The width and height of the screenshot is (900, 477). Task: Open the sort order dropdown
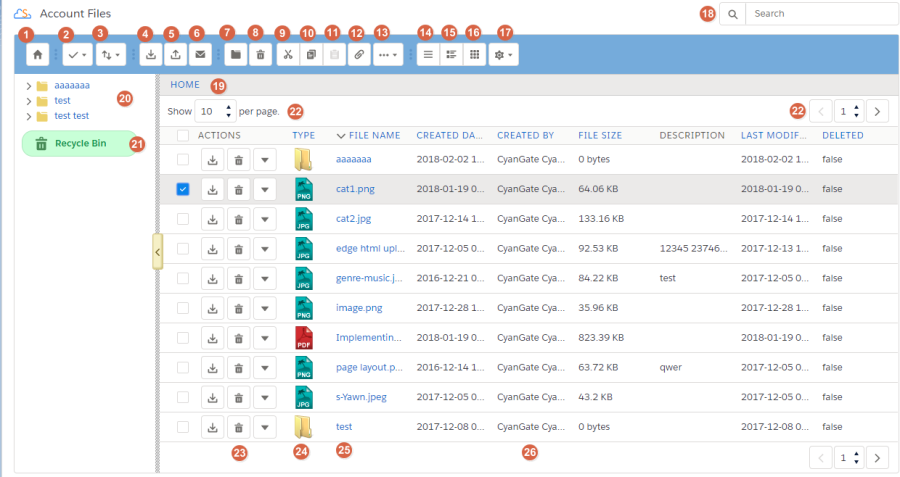pyautogui.click(x=110, y=54)
